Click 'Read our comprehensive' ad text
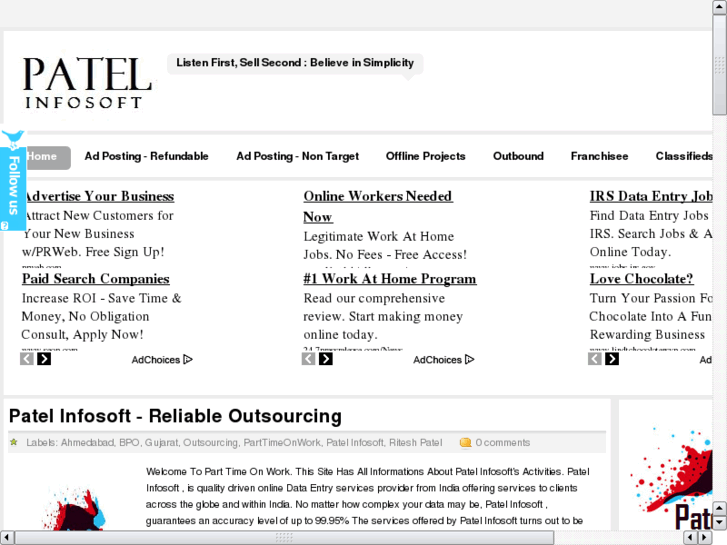The image size is (727, 545). click(374, 298)
